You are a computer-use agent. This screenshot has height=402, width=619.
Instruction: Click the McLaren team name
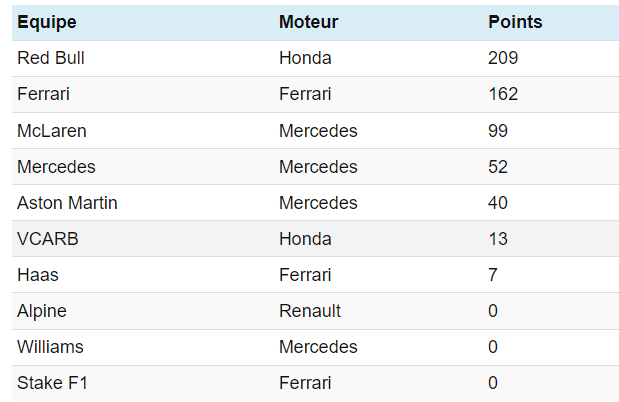(52, 130)
